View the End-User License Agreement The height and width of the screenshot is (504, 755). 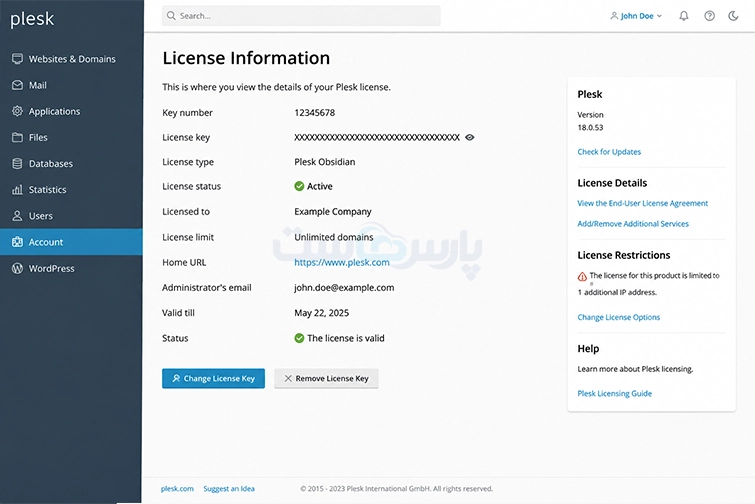pos(643,203)
